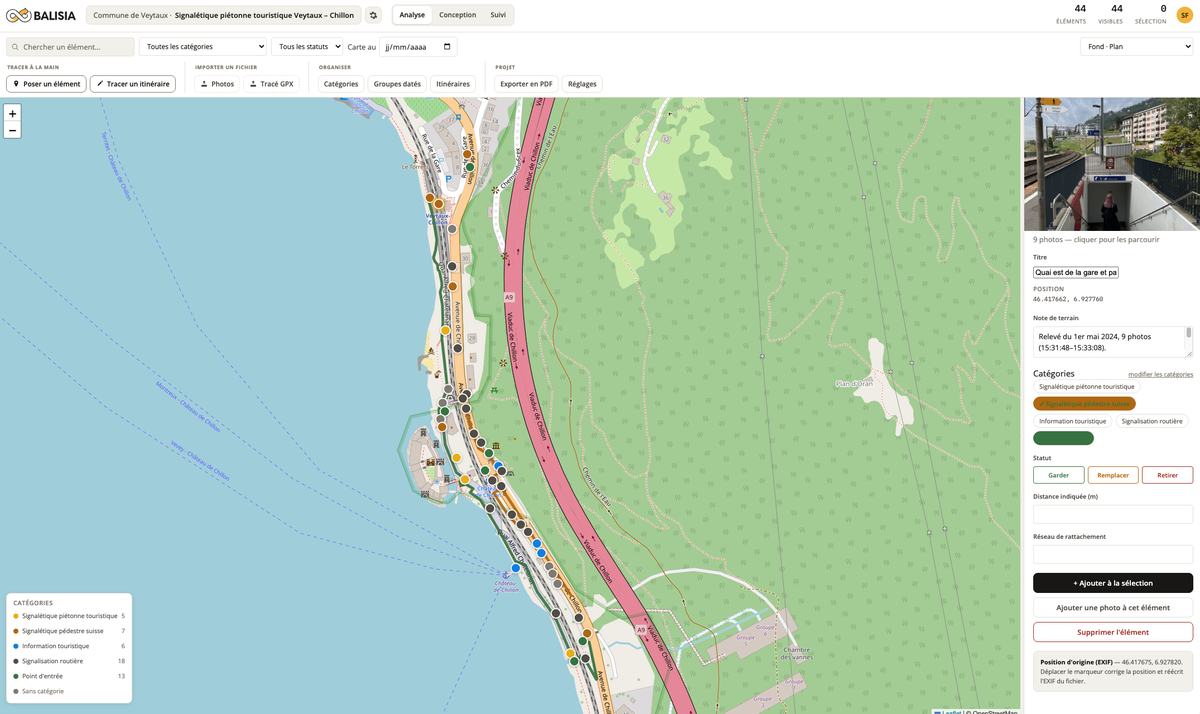Toggle Information touristique category chip

[1073, 421]
